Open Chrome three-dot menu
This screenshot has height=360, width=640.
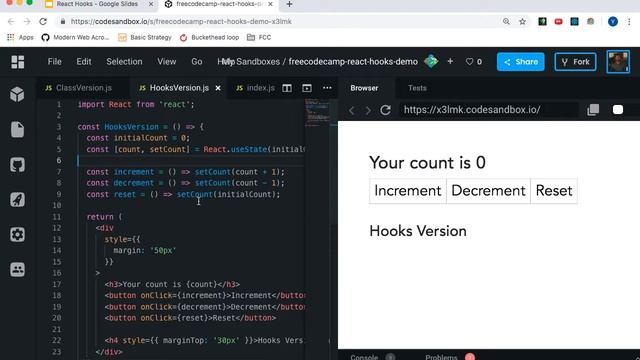tap(629, 22)
